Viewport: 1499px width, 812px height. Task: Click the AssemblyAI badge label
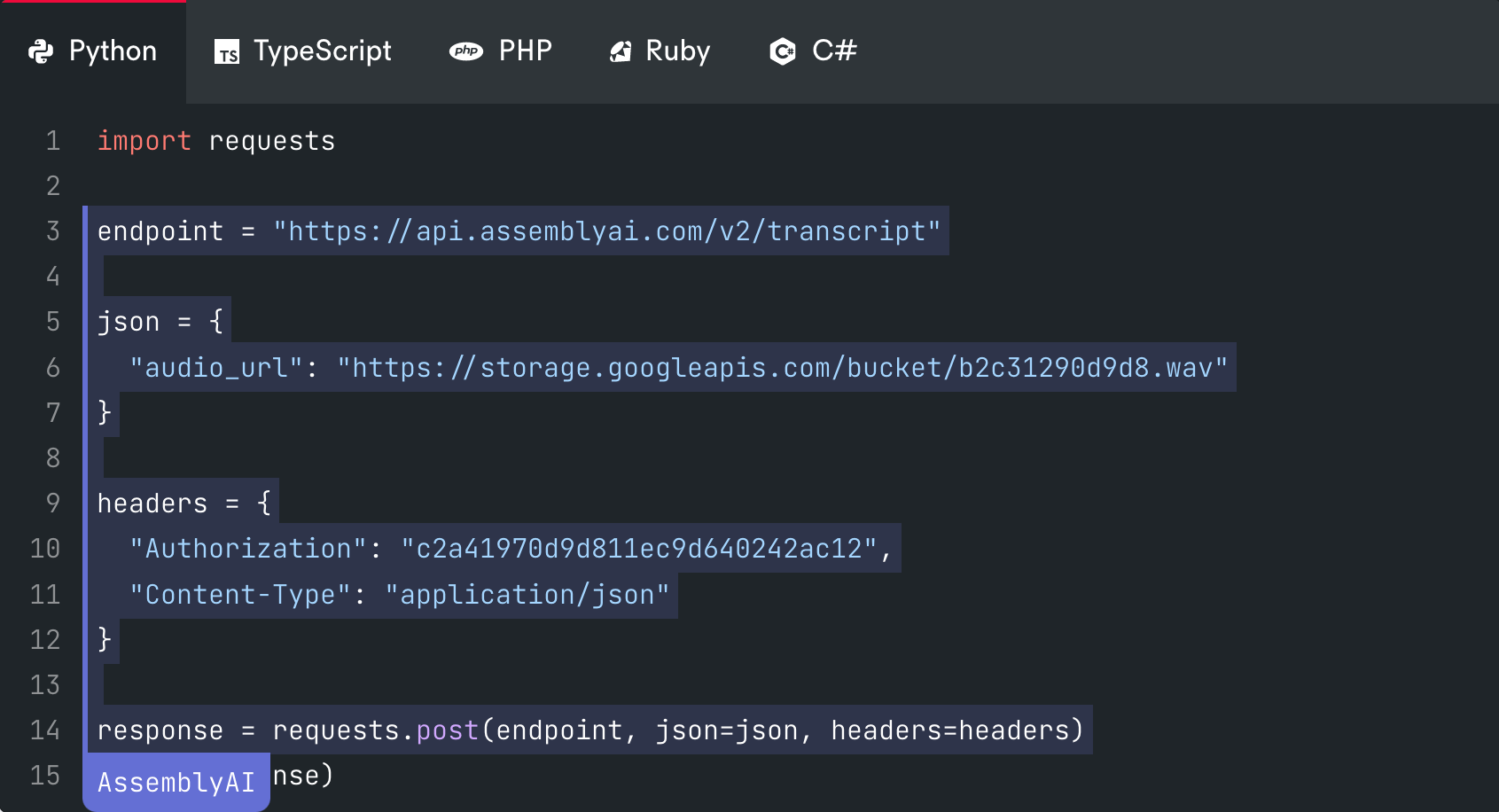pos(176,783)
